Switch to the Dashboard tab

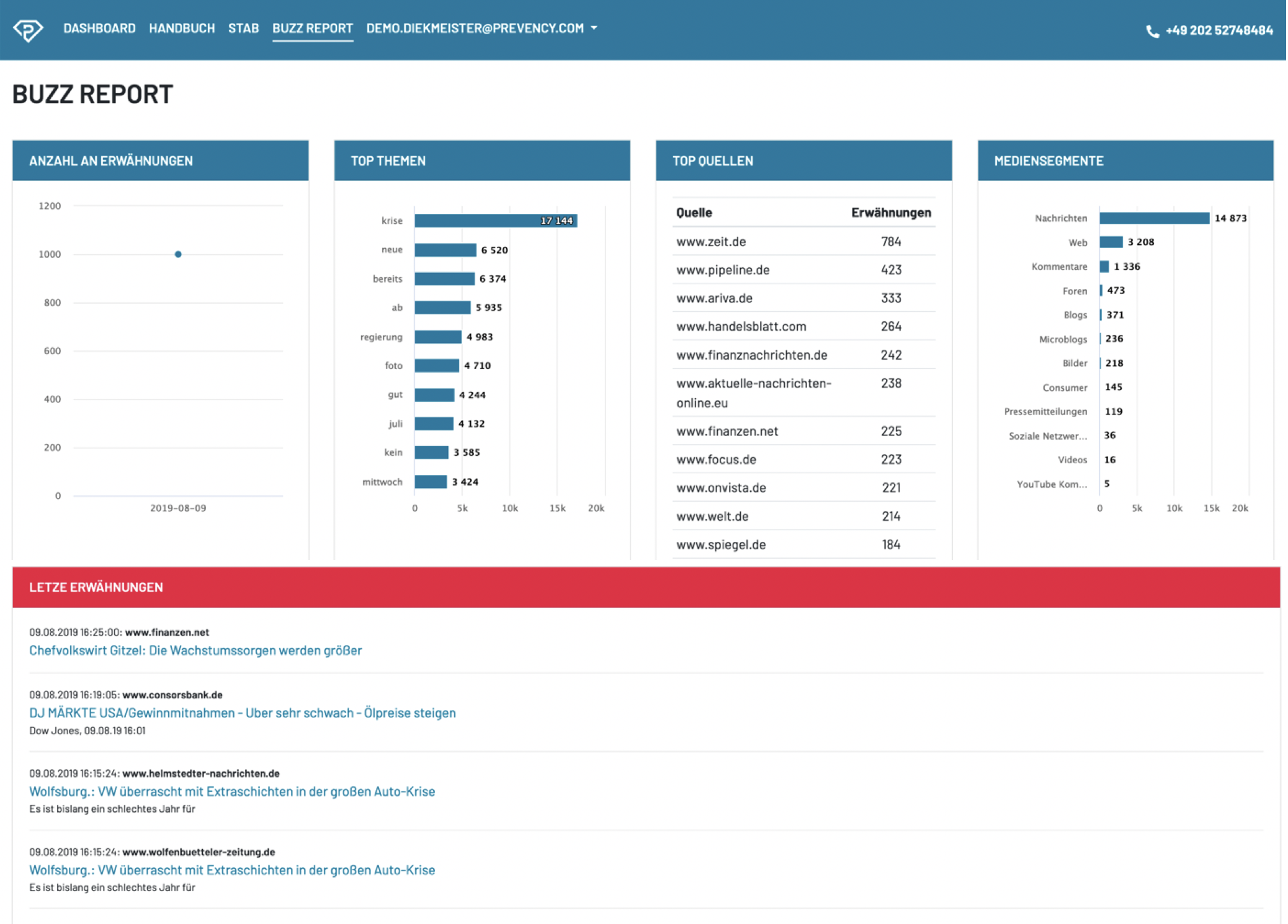100,28
